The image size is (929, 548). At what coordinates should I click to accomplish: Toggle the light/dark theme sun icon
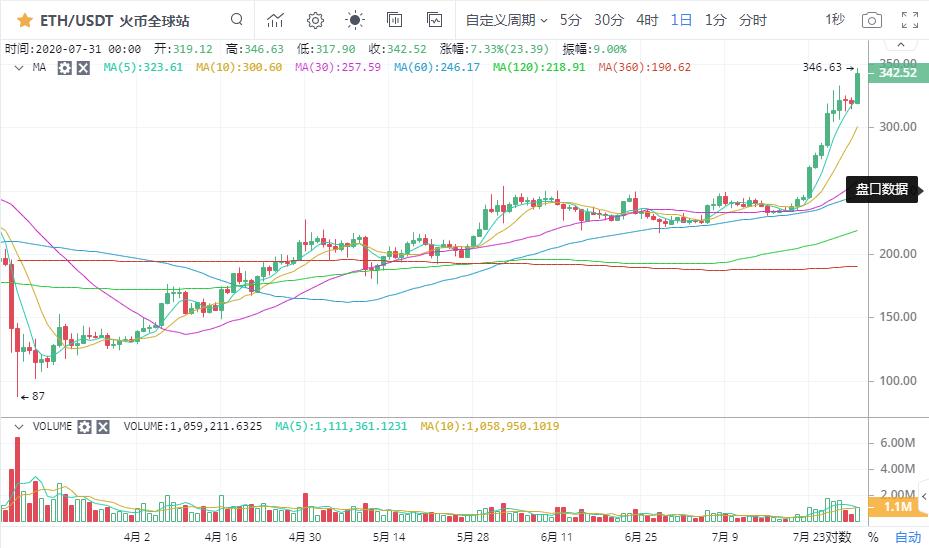click(355, 20)
